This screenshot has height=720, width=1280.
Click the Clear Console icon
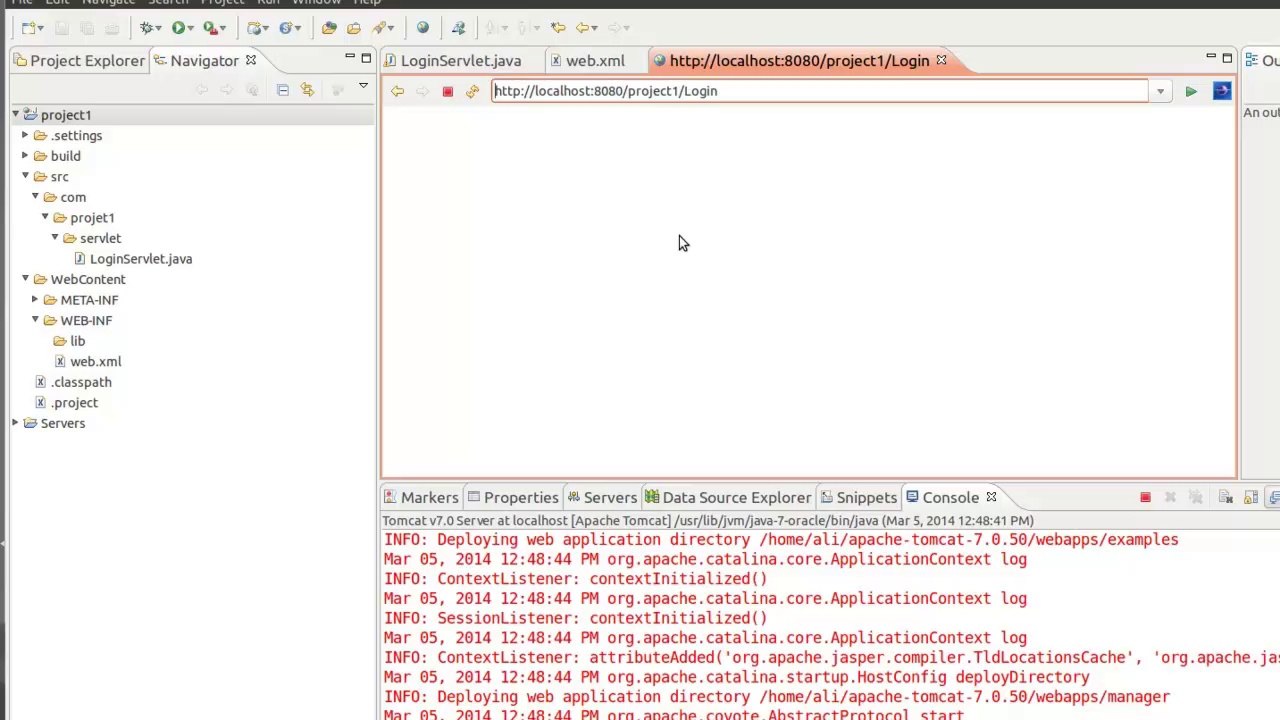tap(1225, 497)
